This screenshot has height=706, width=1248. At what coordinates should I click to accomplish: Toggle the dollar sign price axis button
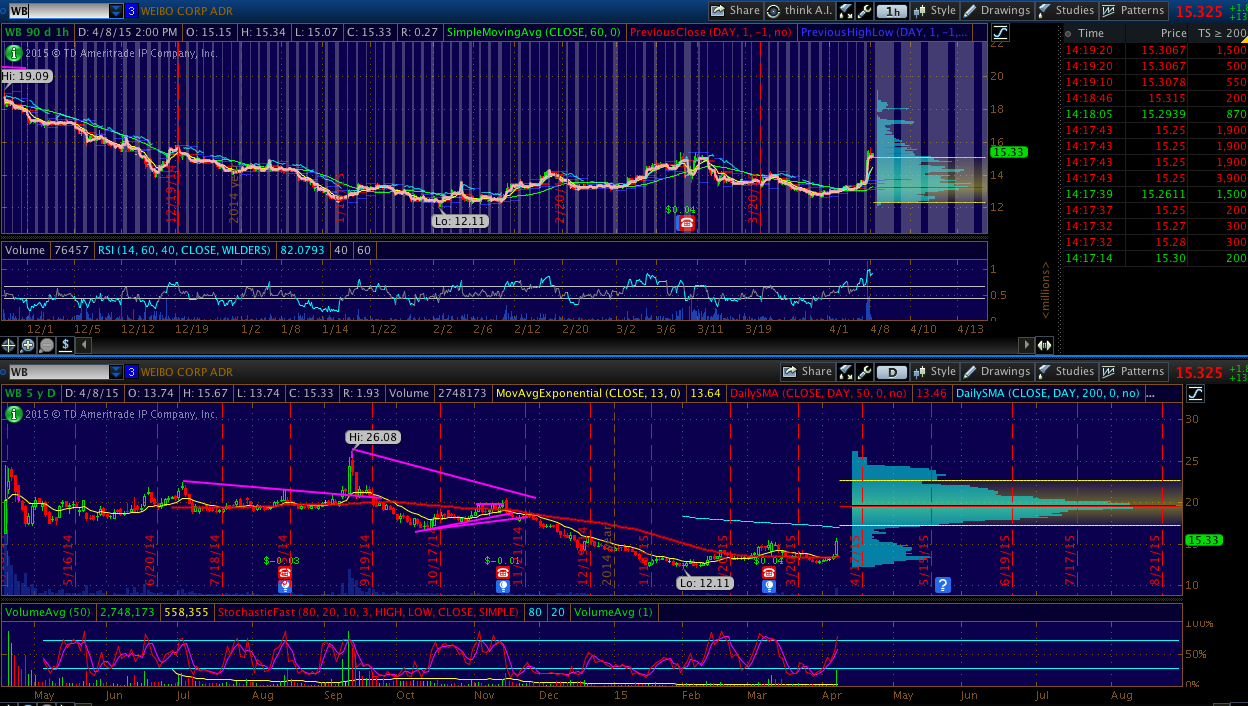pos(65,345)
